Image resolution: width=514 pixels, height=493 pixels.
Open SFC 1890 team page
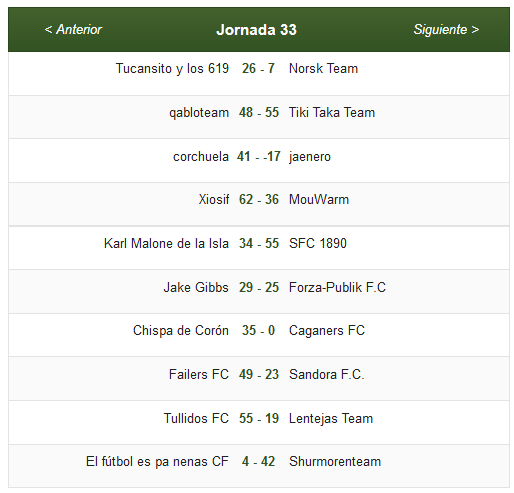tap(318, 244)
